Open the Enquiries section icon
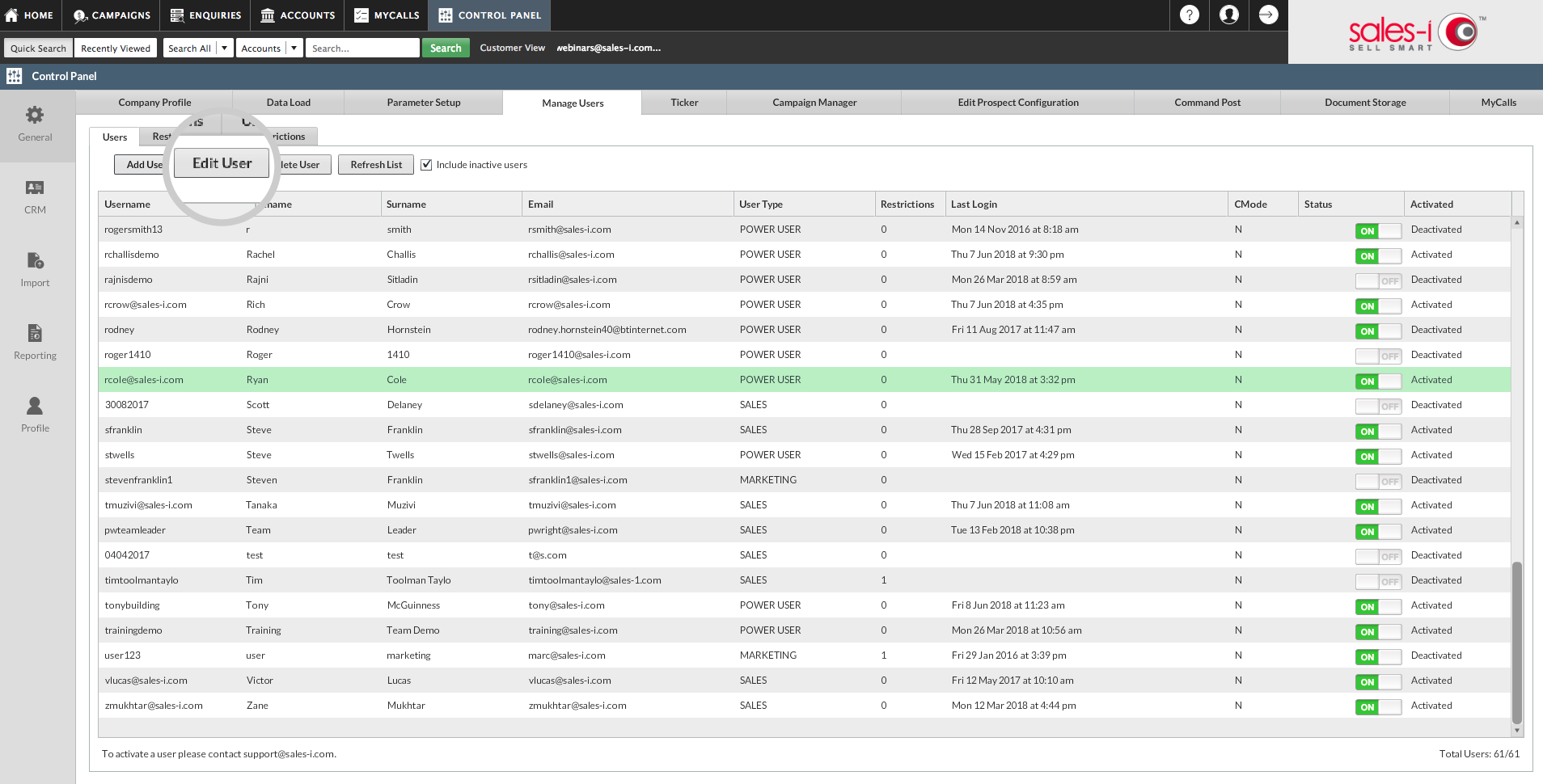This screenshot has height=784, width=1543. pos(177,15)
